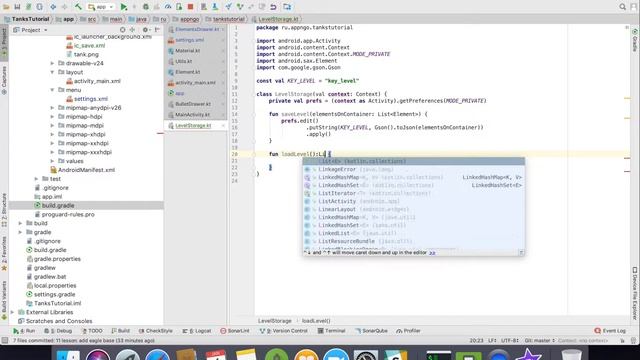This screenshot has width=640, height=360.
Task: Toggle the Gradle side tool window
Action: (635, 40)
